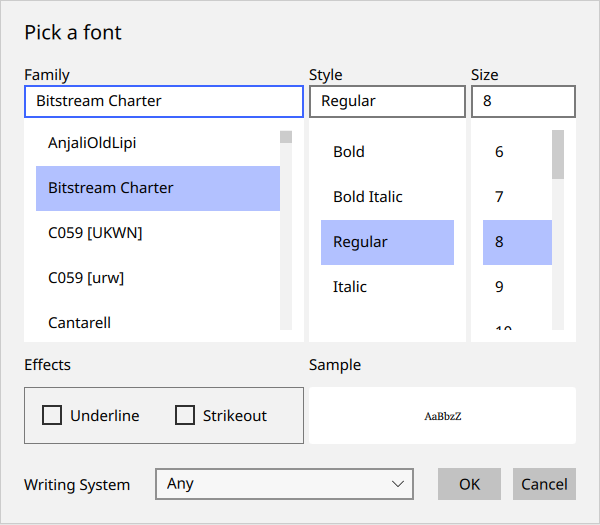
Task: Click the Family text field
Action: point(163,101)
